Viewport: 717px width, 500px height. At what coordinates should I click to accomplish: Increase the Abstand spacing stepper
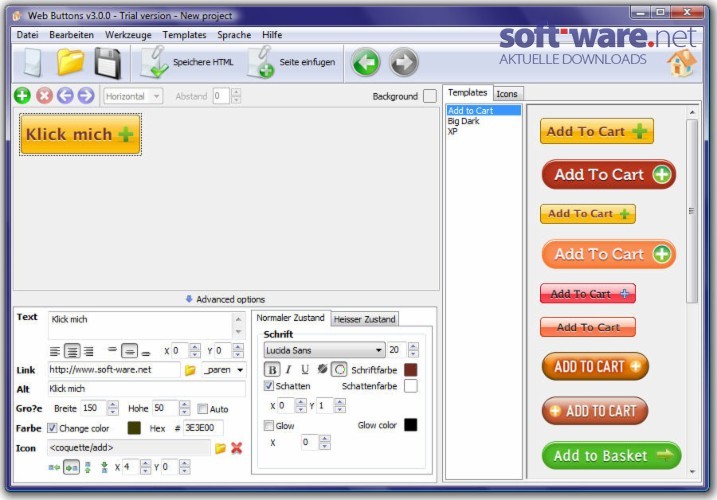pyautogui.click(x=236, y=92)
